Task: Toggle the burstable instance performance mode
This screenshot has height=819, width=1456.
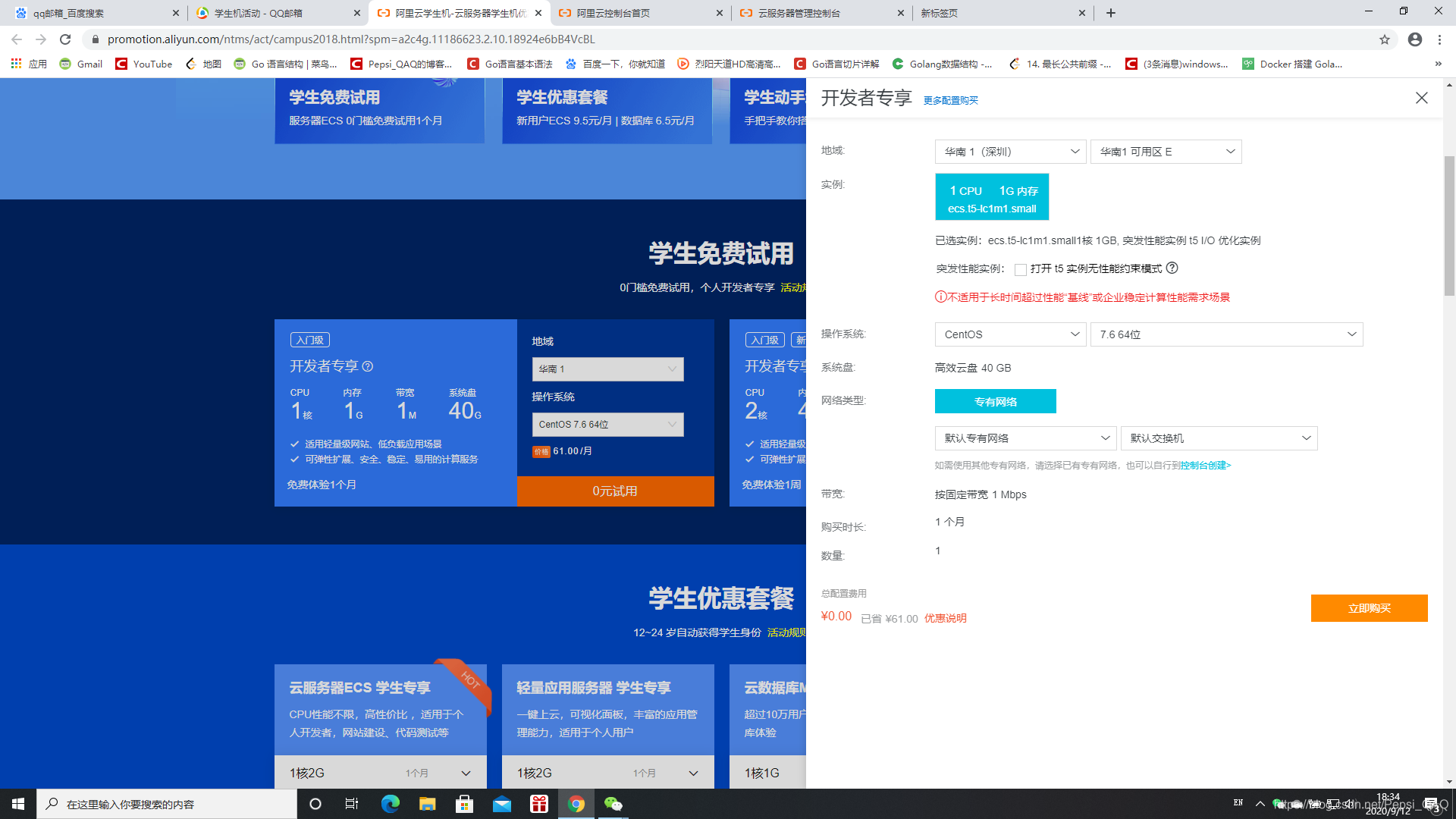Action: 1020,269
